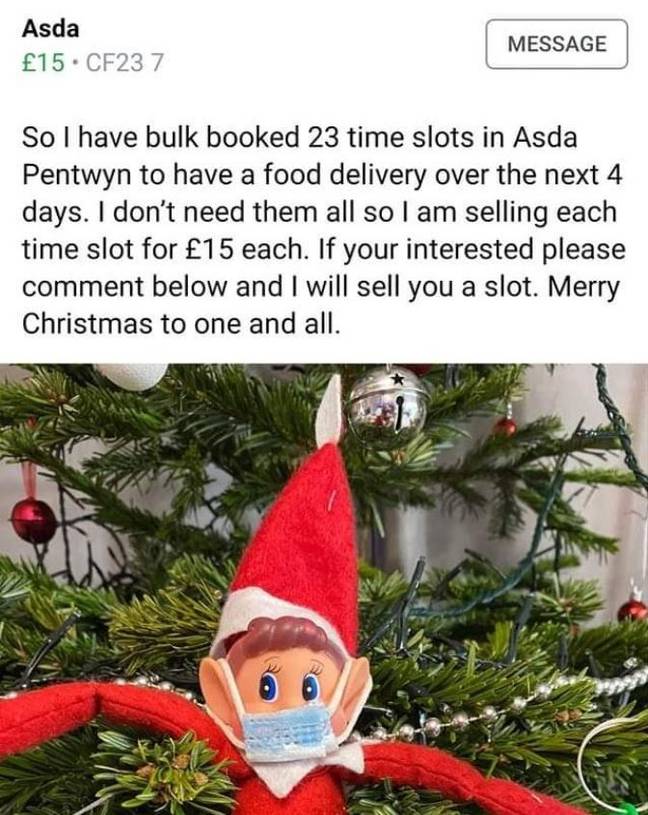Click the white felt tip above elf hat
Image resolution: width=648 pixels, height=815 pixels.
(x=330, y=411)
